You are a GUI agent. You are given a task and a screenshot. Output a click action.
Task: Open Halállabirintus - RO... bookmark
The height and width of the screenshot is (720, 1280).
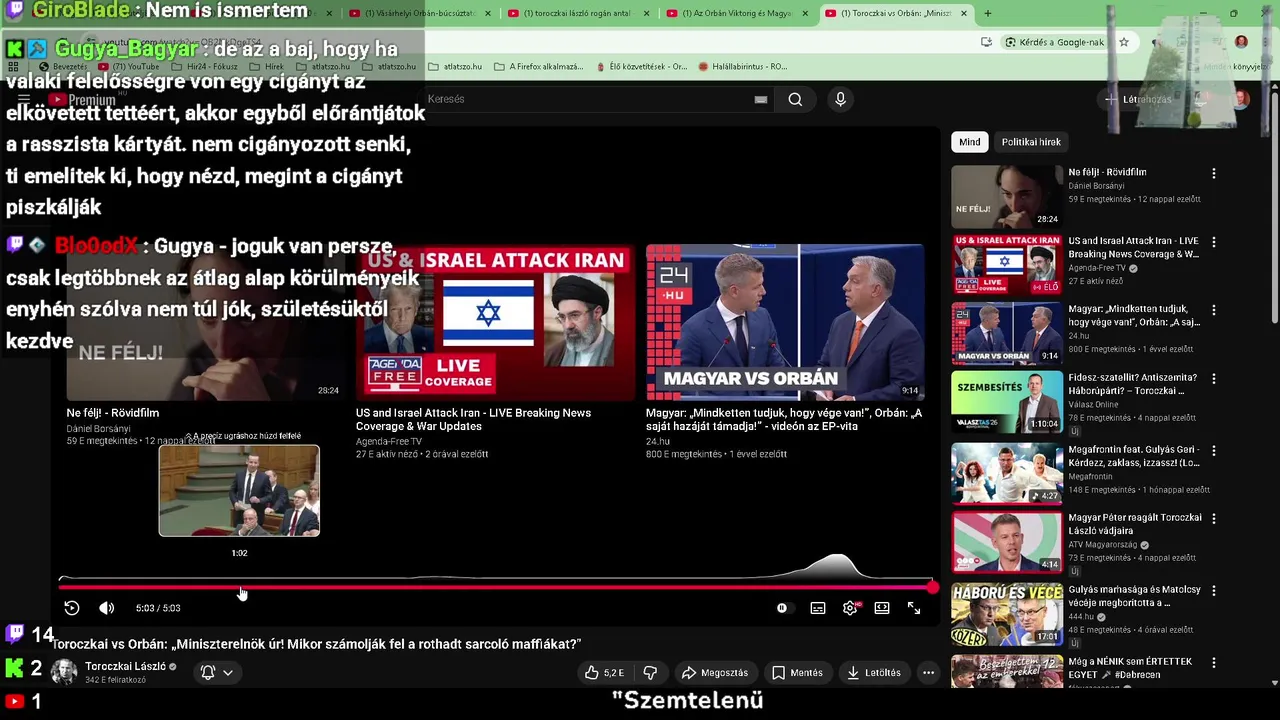743,67
